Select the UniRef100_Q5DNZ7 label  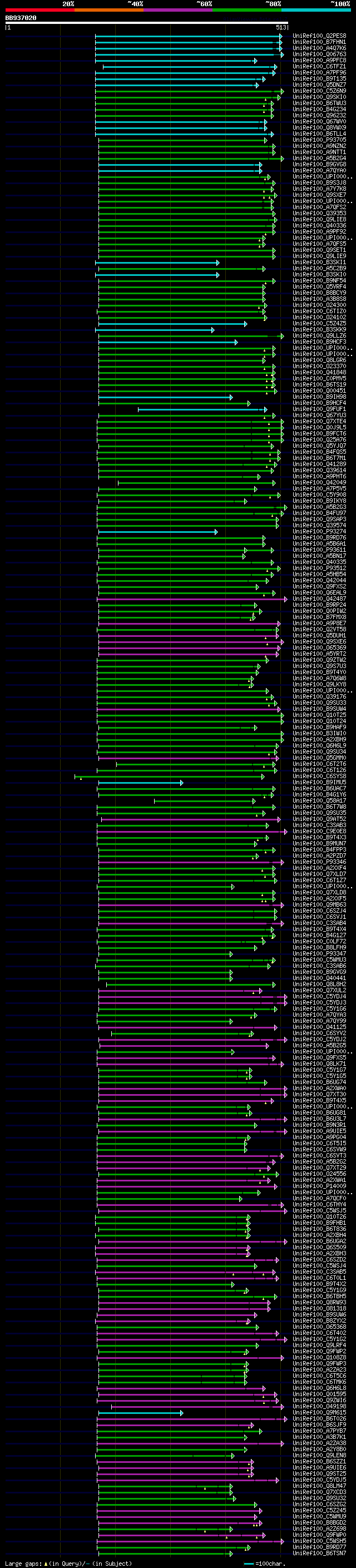click(319, 85)
